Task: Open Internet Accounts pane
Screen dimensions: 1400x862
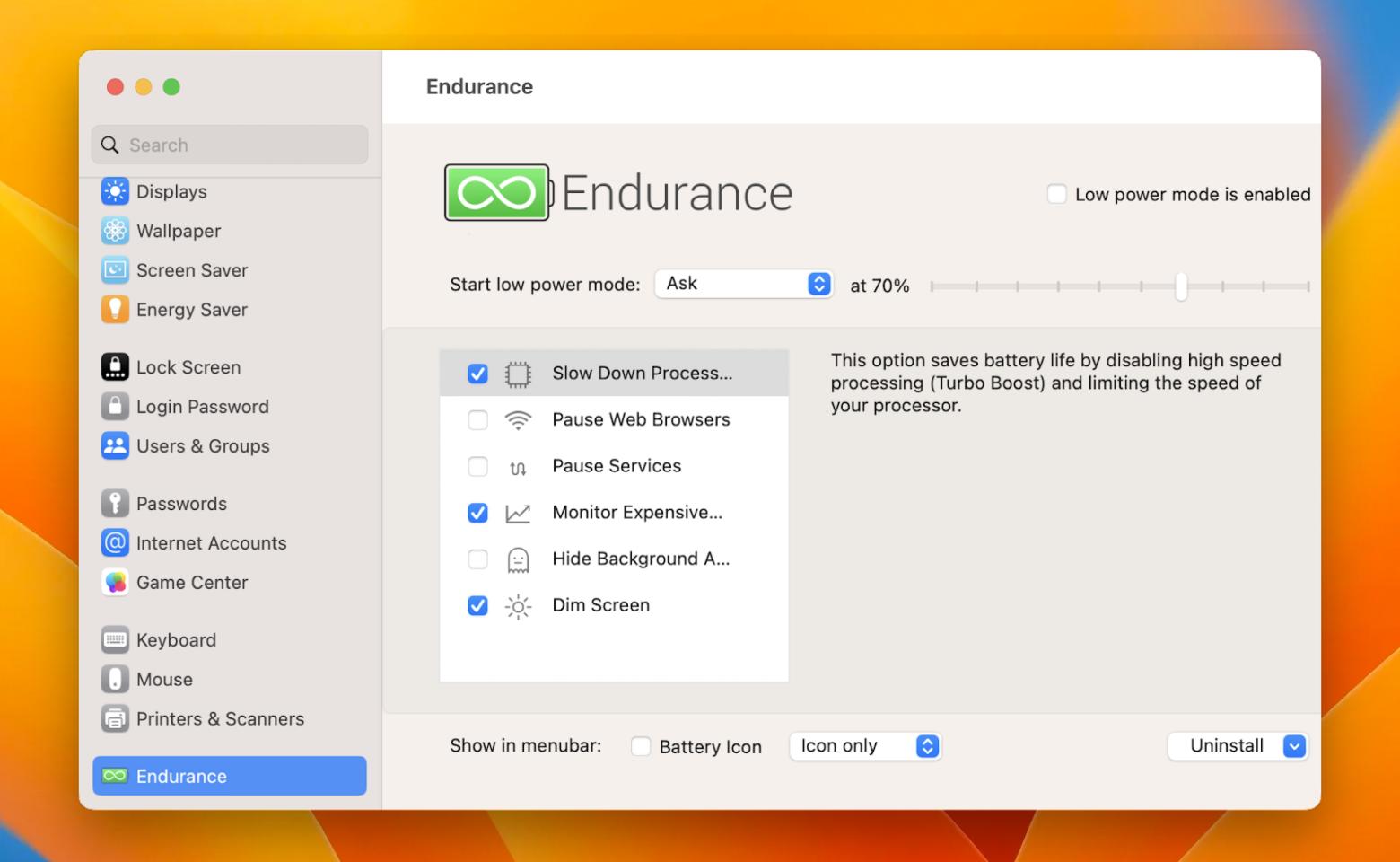Action: coord(230,543)
